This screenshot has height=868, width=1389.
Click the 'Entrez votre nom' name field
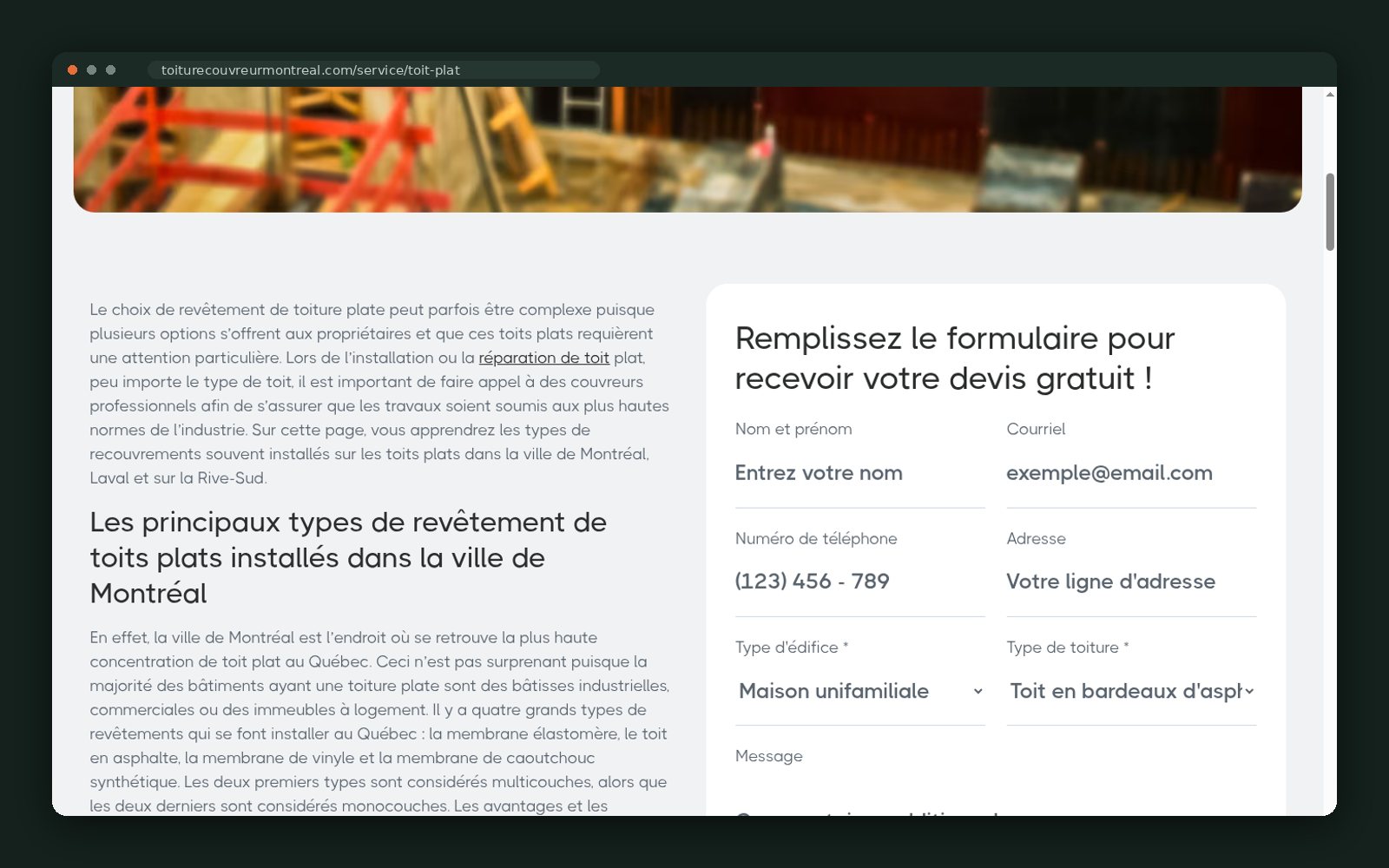[859, 473]
